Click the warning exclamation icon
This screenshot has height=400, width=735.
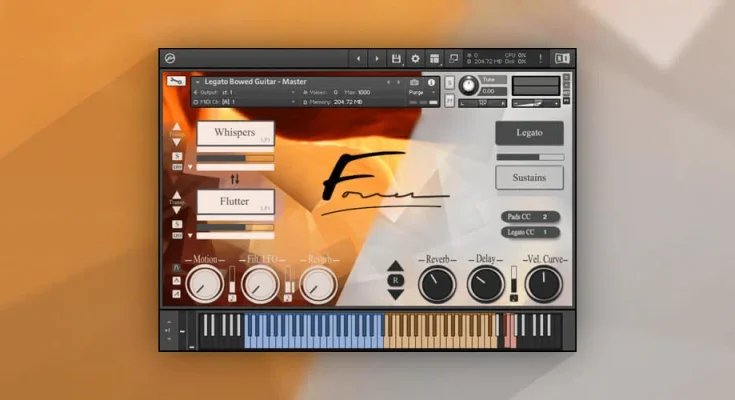click(x=540, y=59)
